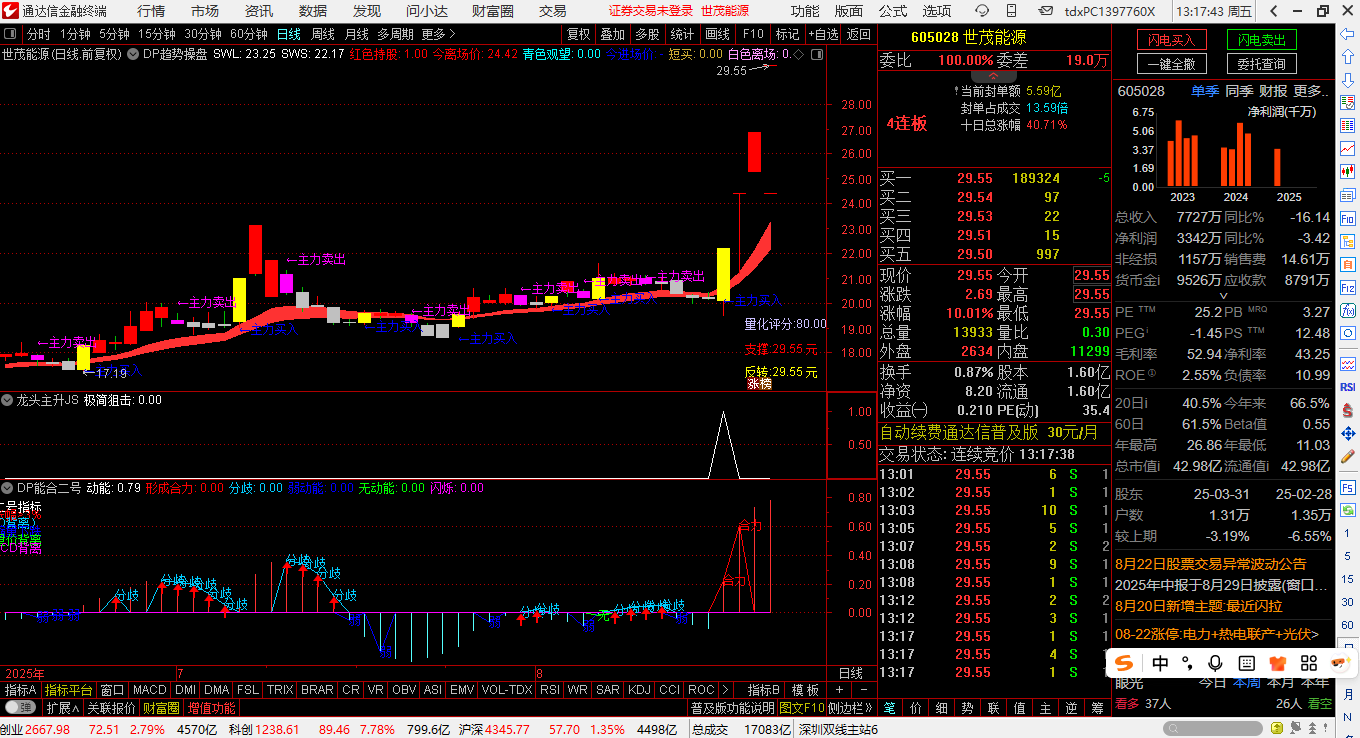Switch to the 周线 weekly chart tab
The image size is (1360, 738).
click(x=322, y=34)
